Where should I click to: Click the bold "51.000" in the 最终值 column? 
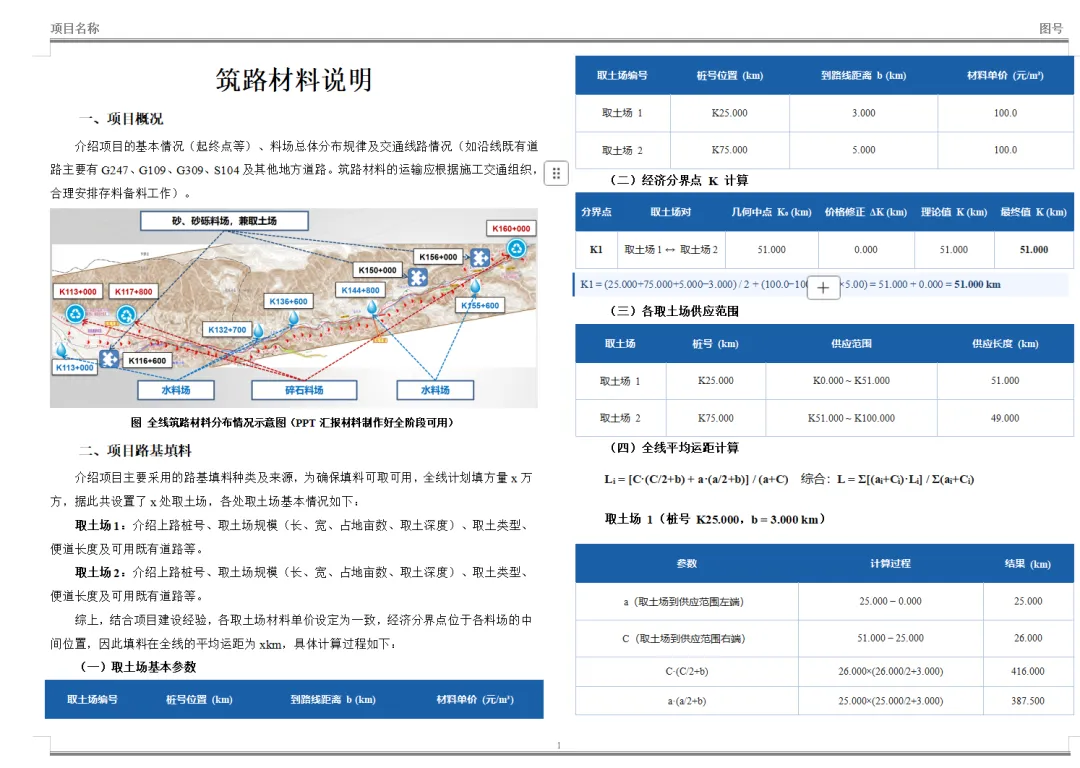[1034, 250]
